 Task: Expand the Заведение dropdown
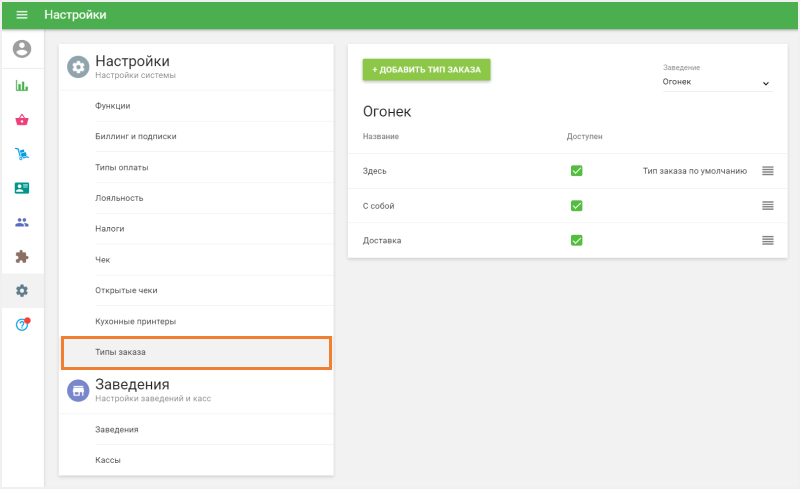point(716,82)
